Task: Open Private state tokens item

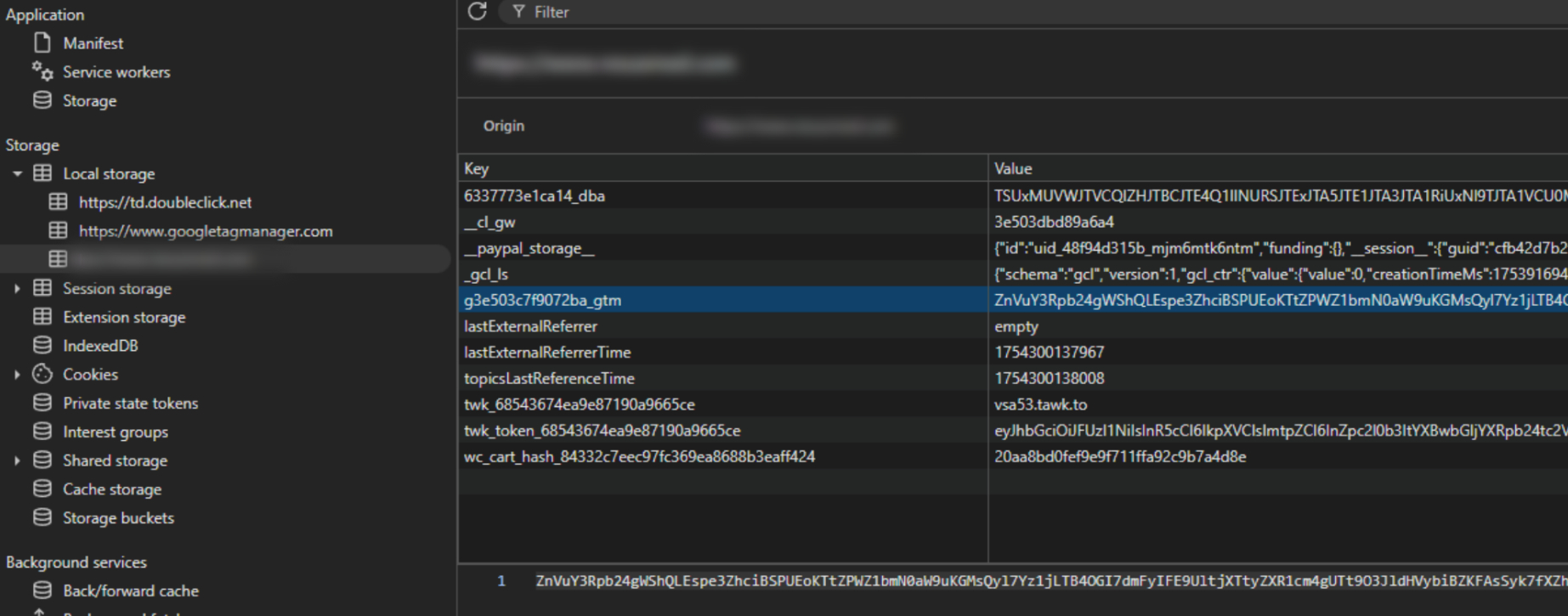Action: click(130, 403)
